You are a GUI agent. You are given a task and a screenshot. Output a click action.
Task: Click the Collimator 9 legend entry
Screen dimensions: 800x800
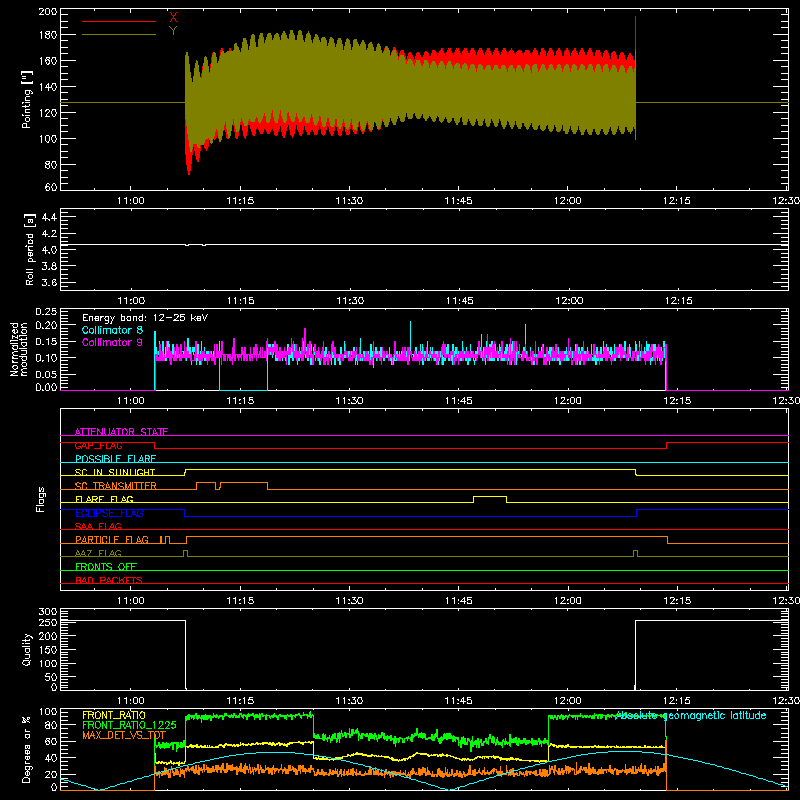112,342
